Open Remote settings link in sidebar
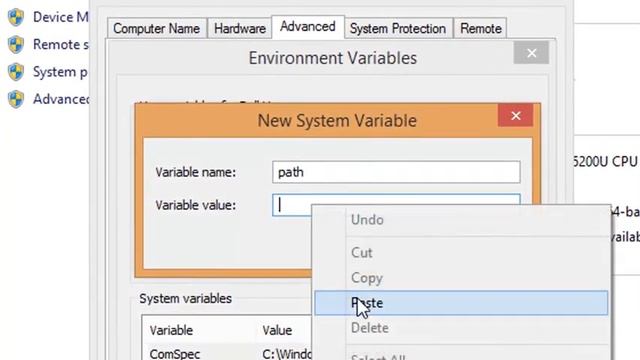640x360 pixels. [x=60, y=44]
